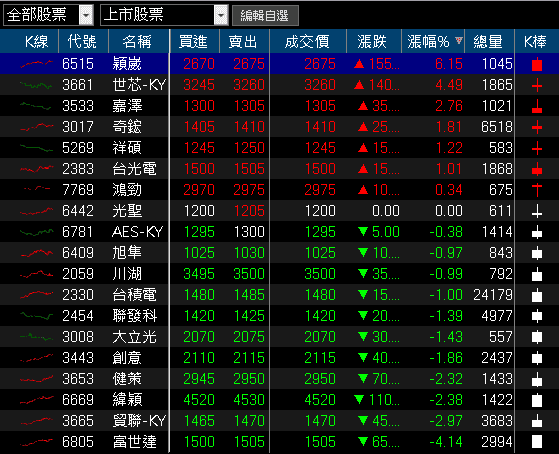Screen dimensions: 559x454
Task: Open the 全部股票 dropdown arrow
Action: pos(86,15)
